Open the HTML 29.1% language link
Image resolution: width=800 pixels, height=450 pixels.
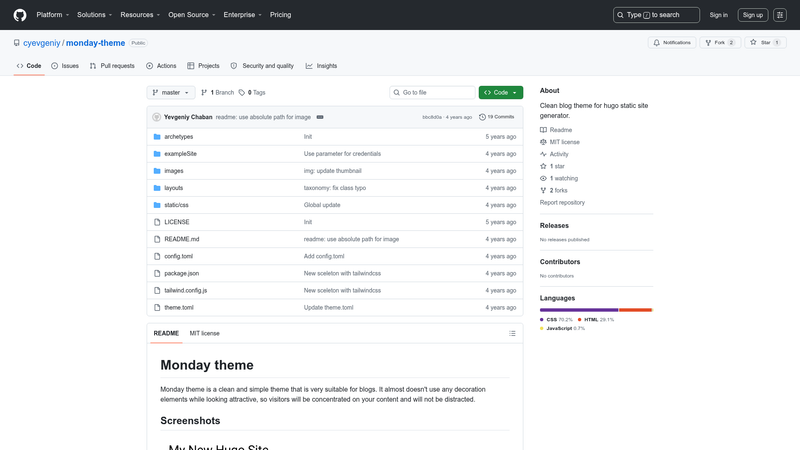coord(596,320)
